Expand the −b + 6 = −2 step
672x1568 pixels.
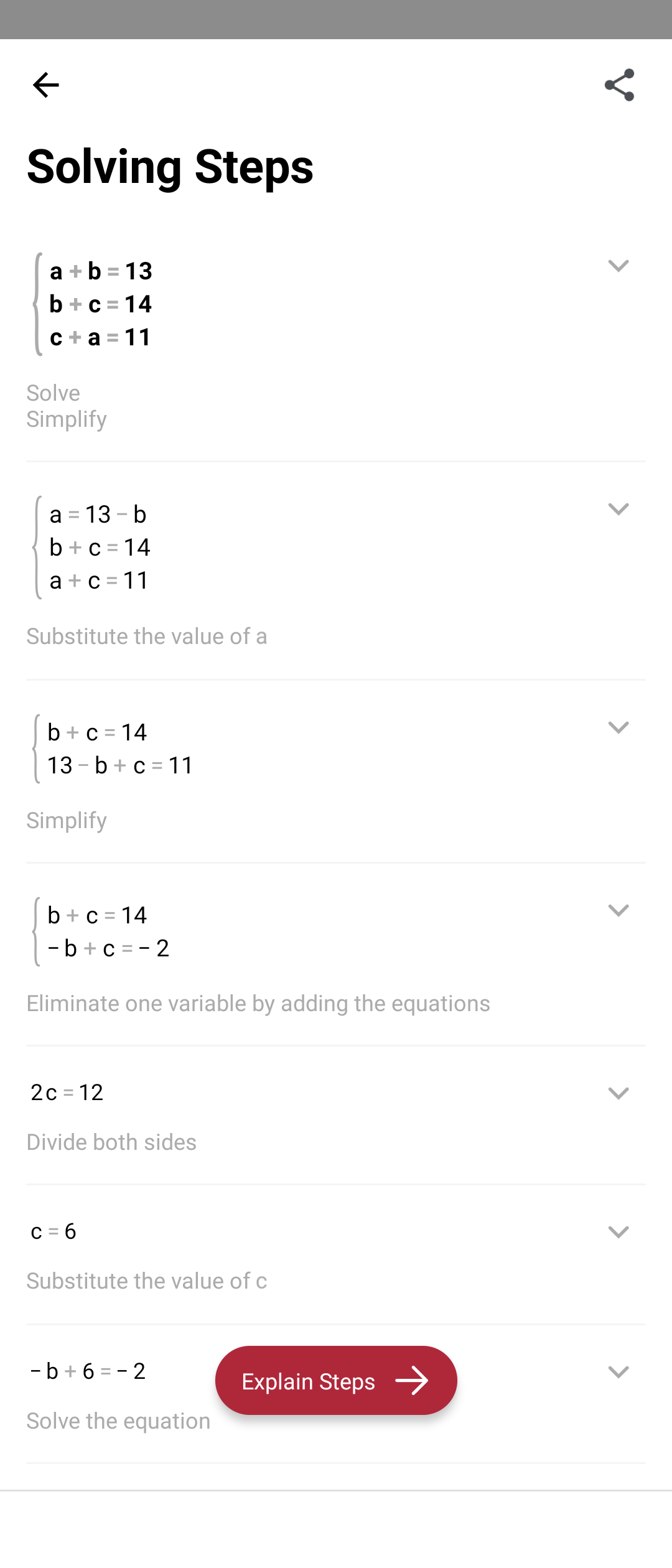(x=618, y=1371)
